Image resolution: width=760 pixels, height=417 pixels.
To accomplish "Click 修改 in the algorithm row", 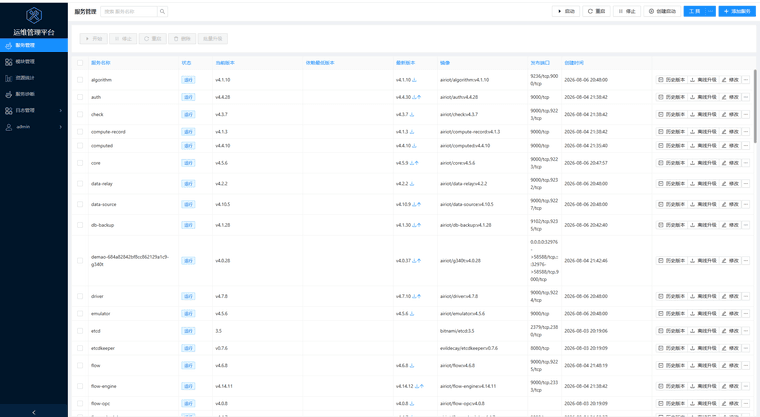I will tap(730, 80).
